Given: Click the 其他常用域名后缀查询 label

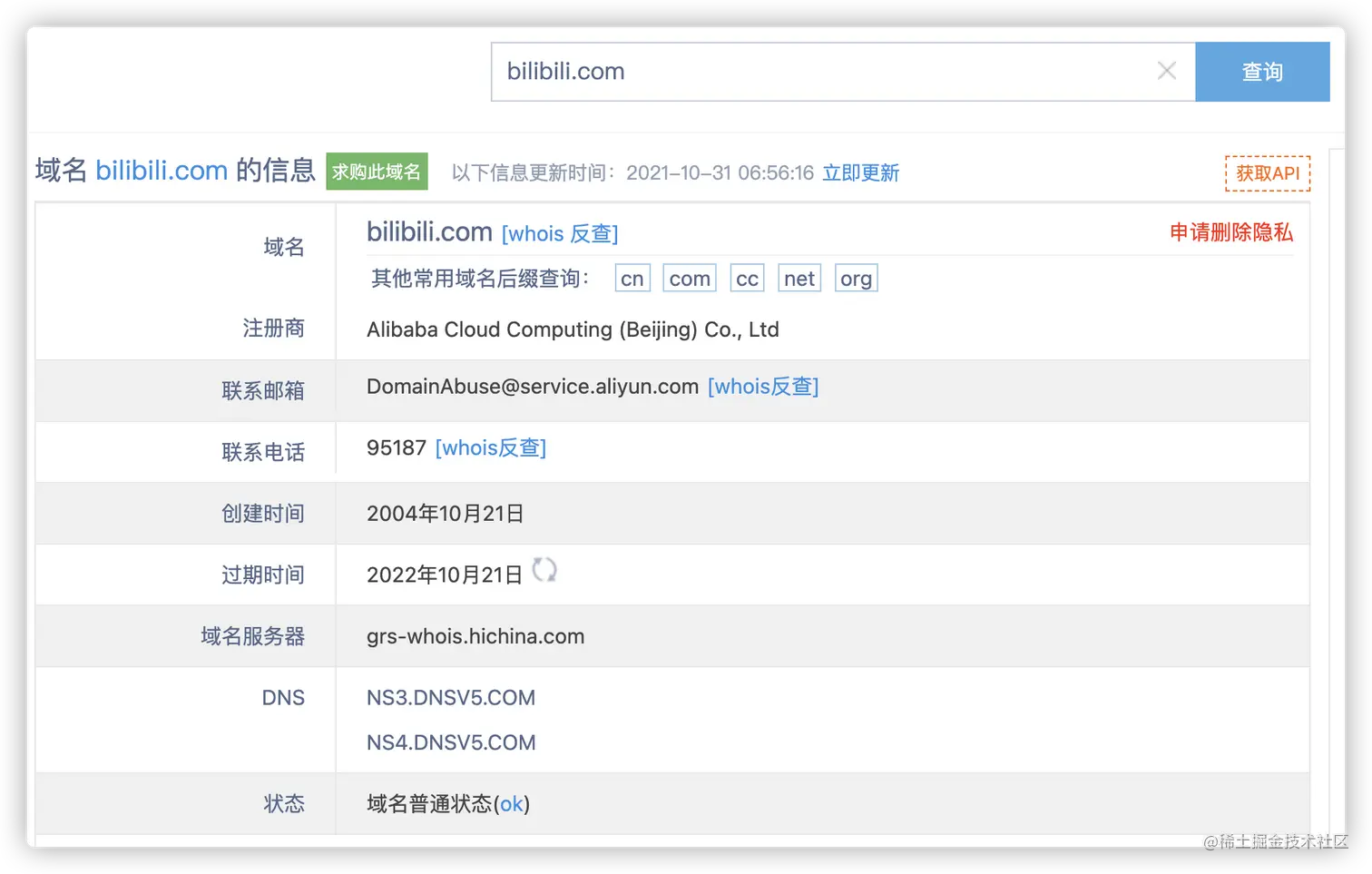Looking at the screenshot, I should (x=480, y=279).
